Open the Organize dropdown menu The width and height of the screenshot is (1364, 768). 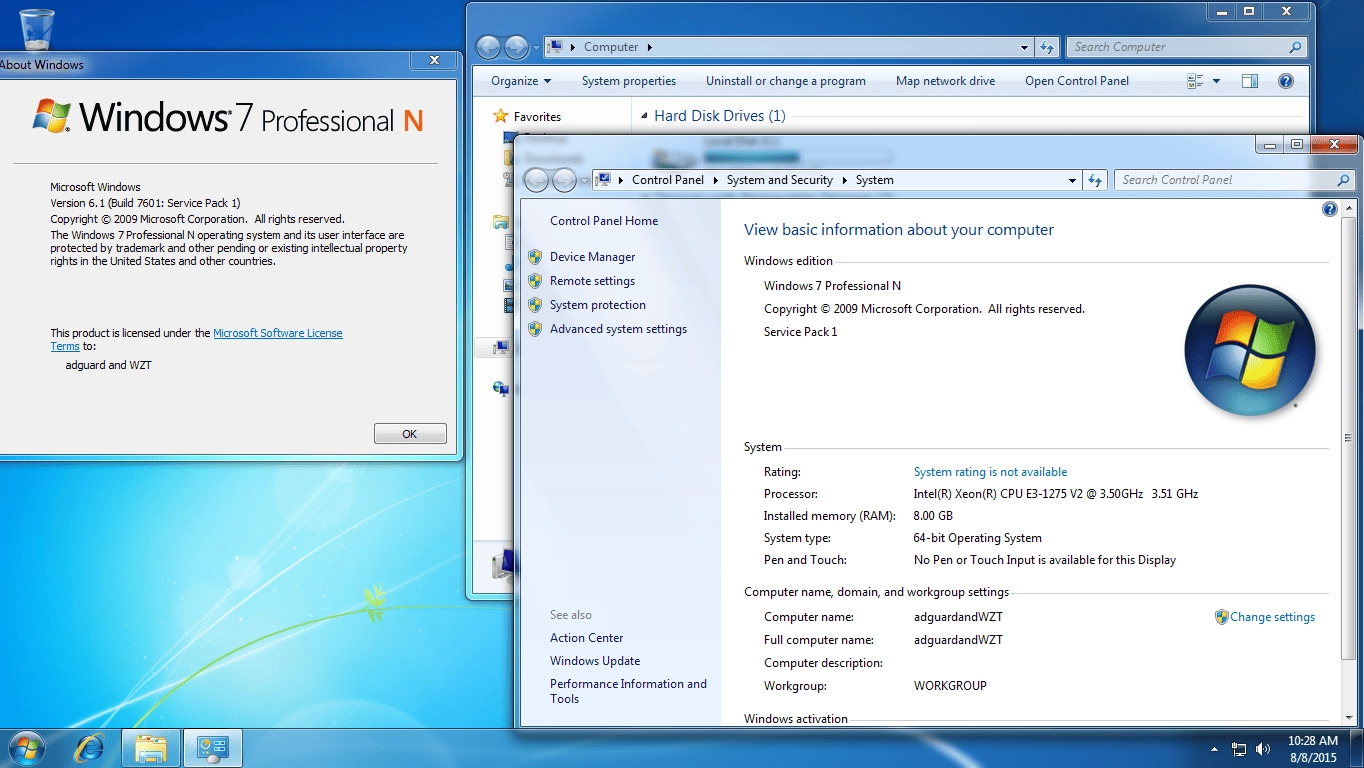click(x=521, y=81)
